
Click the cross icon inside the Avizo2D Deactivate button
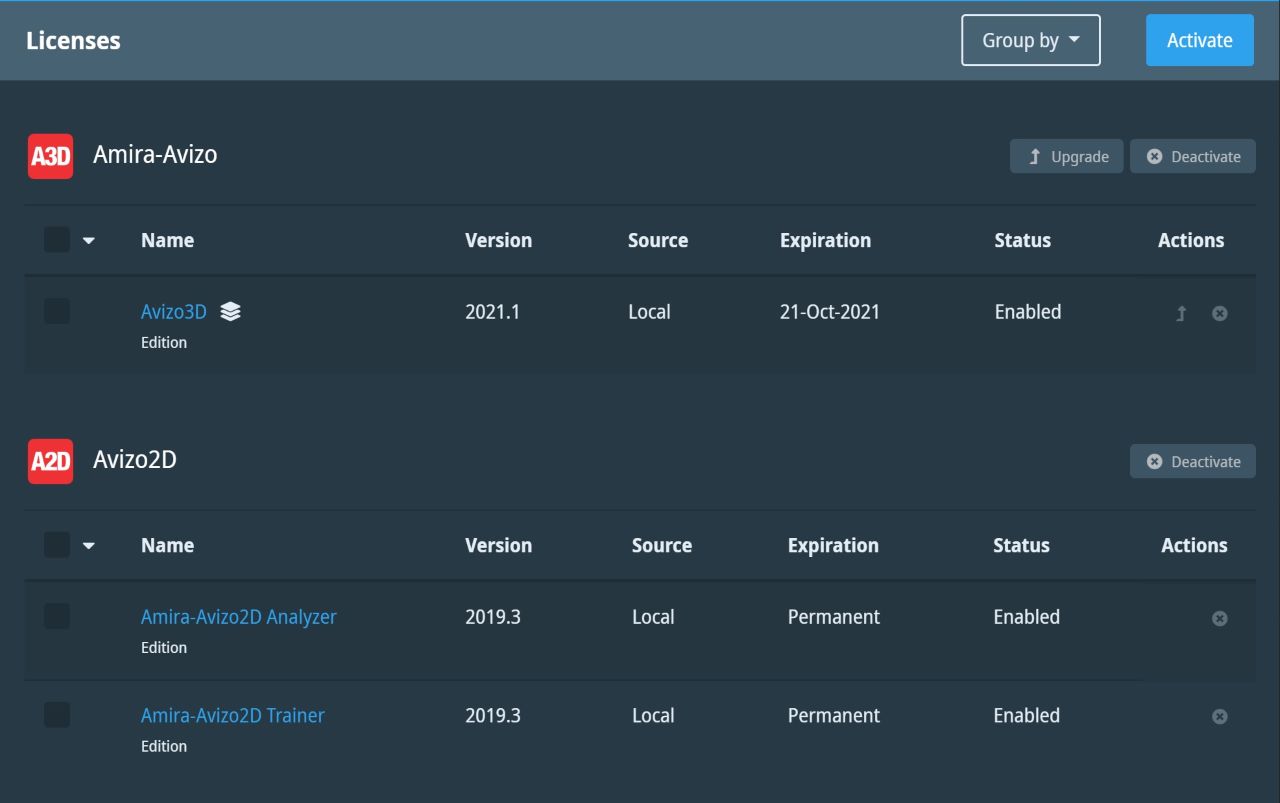coord(1155,461)
